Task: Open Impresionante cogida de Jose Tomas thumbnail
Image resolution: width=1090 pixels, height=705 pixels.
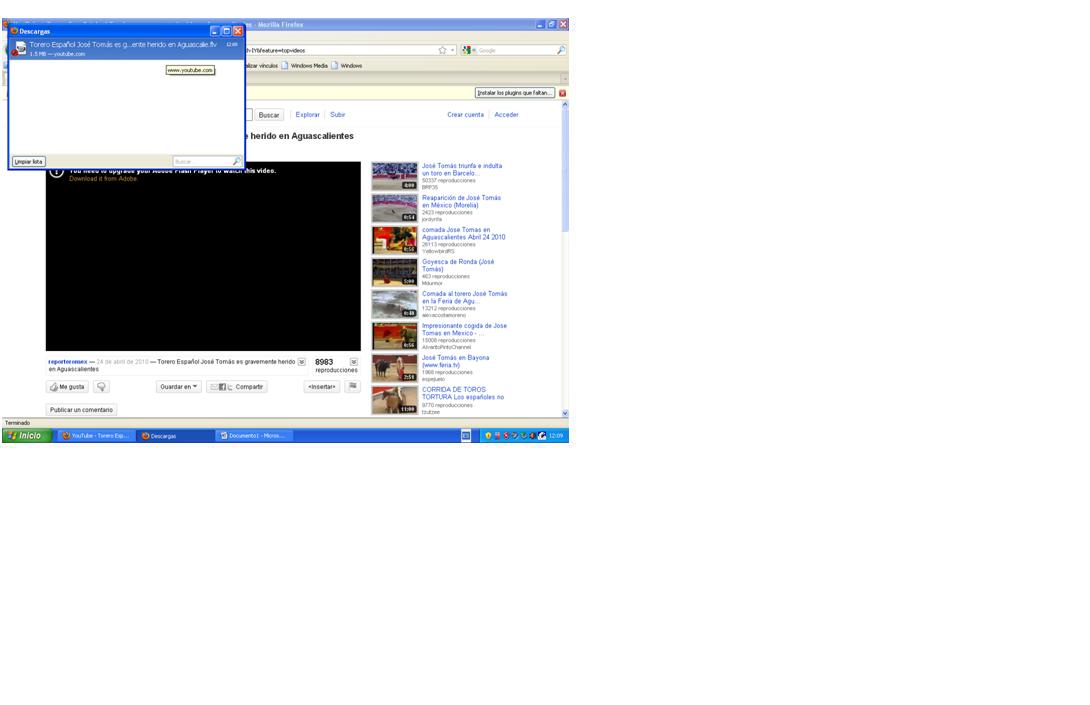Action: click(x=394, y=336)
